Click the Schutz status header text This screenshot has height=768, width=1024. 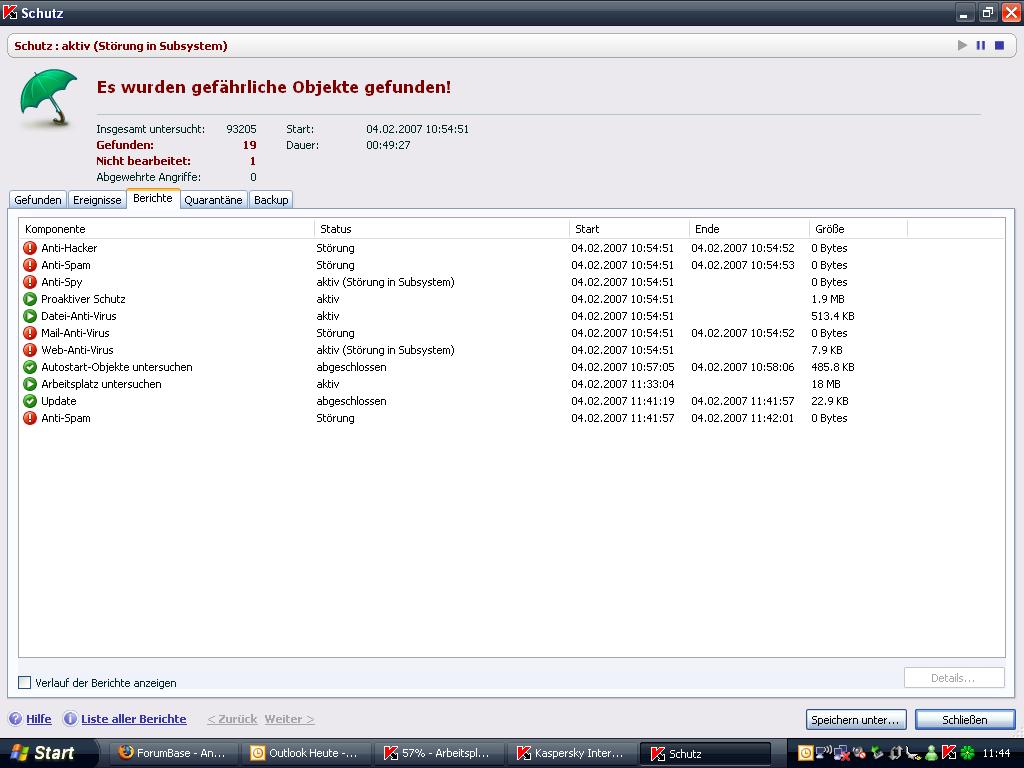pos(121,46)
